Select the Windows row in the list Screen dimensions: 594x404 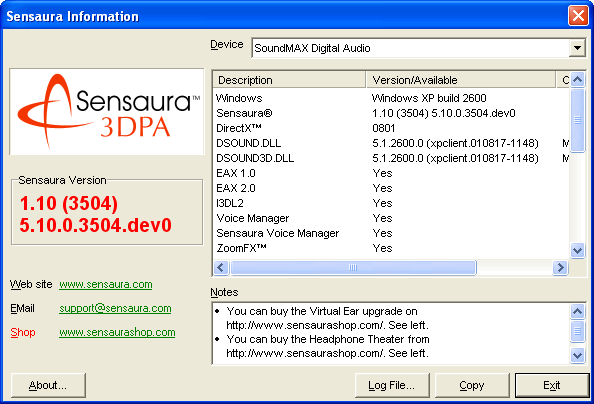[x=391, y=98]
